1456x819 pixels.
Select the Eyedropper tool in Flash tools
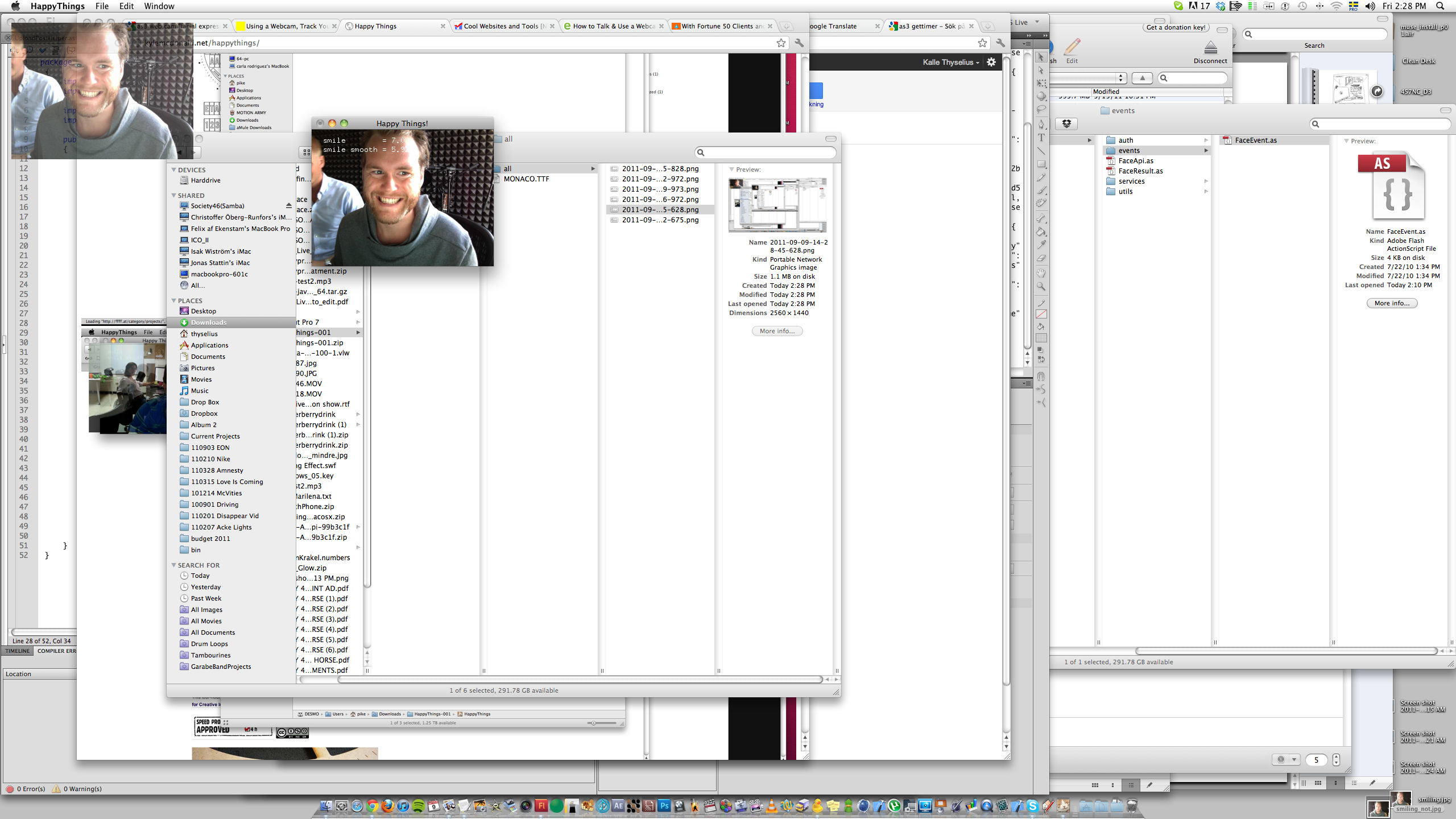click(1041, 245)
